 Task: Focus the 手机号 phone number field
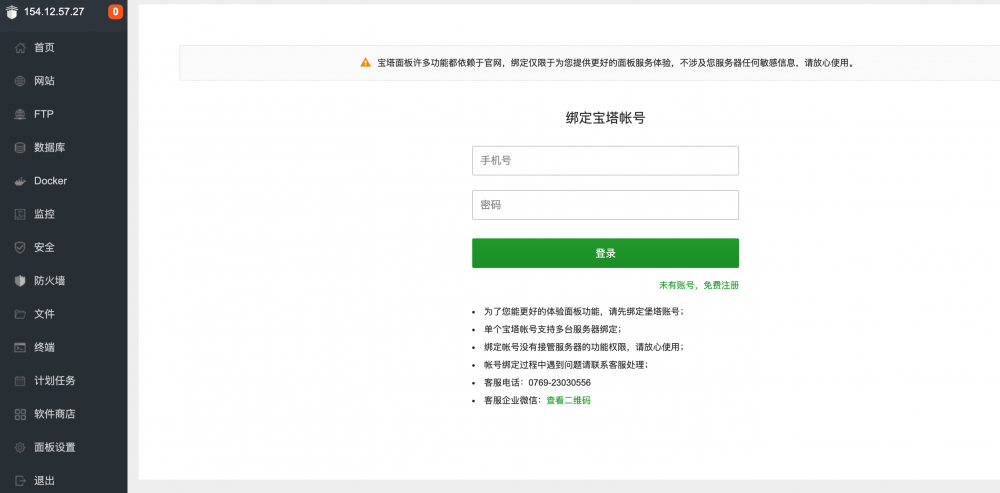(x=605, y=161)
